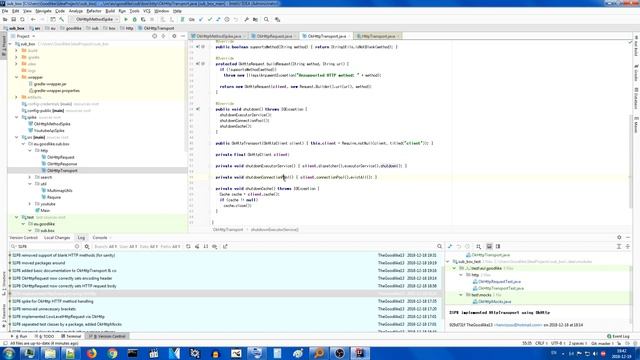
Task: Click the synchronize refresh icon in toolbar
Action: tap(22, 19)
